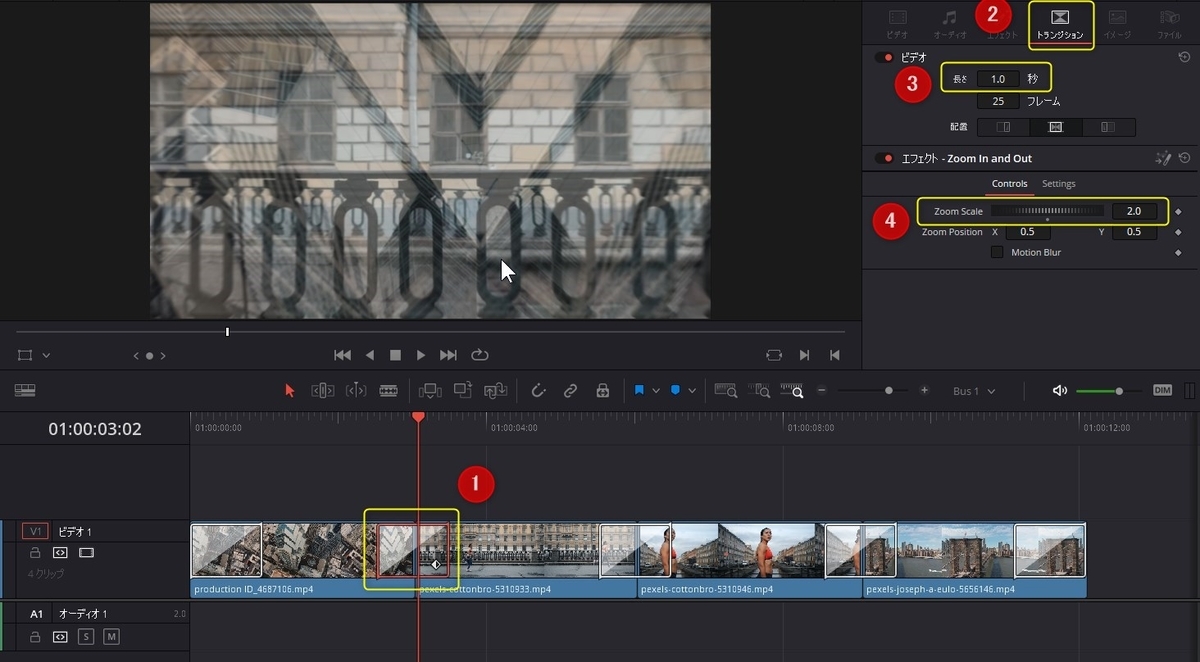
Task: Jump to last frame in viewer
Action: coord(448,355)
